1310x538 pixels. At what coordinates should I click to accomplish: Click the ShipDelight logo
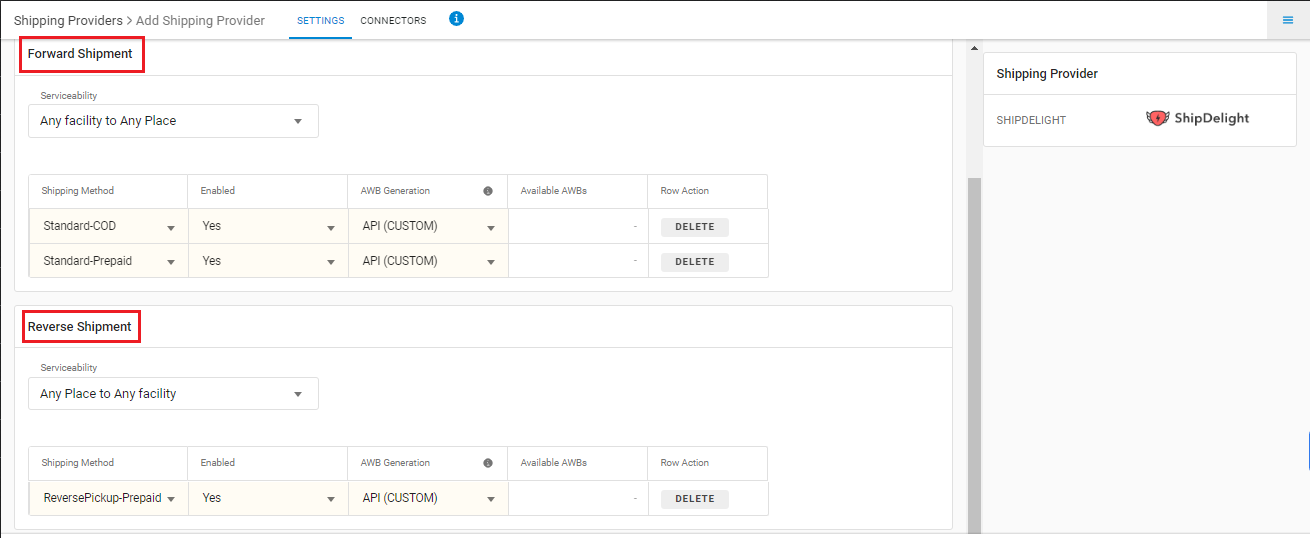1198,118
